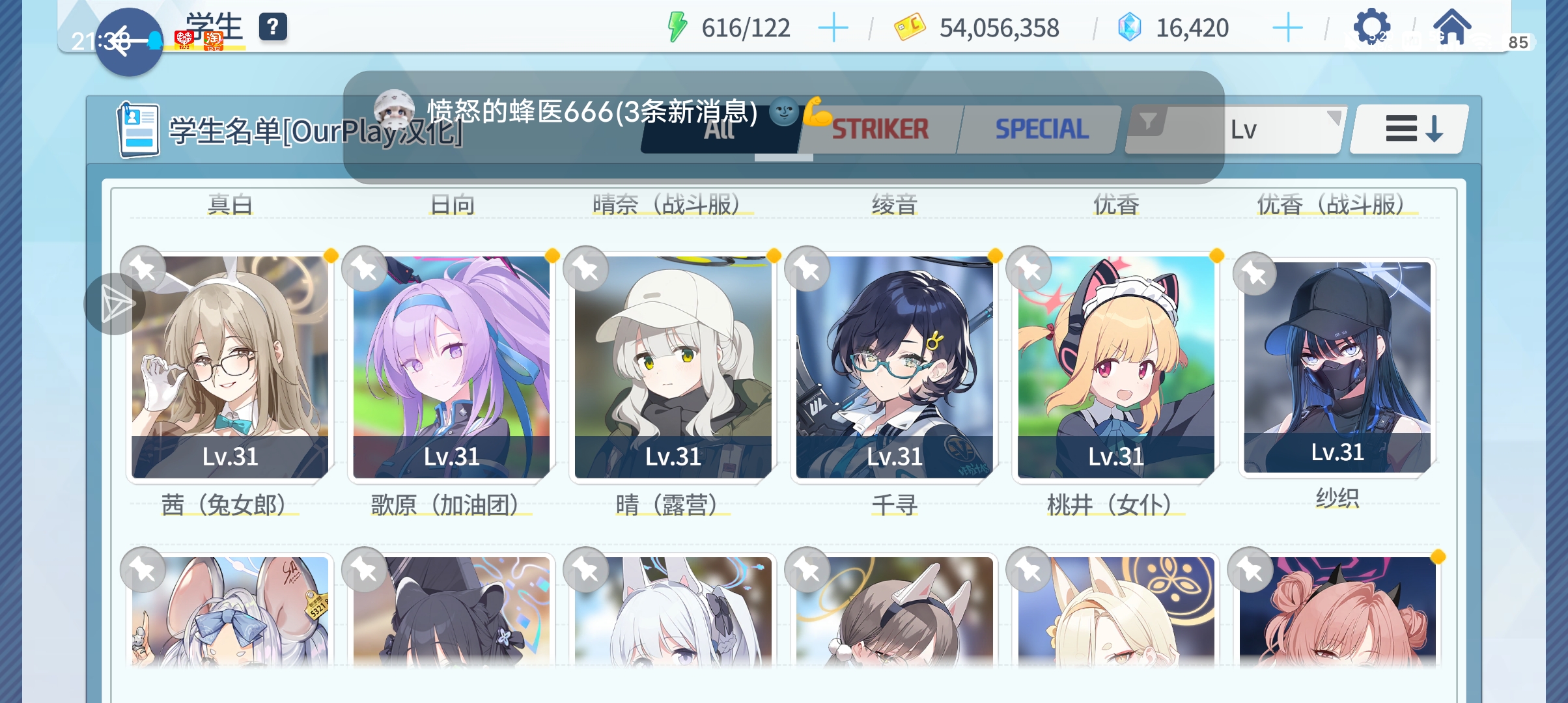This screenshot has width=1568, height=703.
Task: Tap the floating paper plane icon
Action: click(x=115, y=304)
